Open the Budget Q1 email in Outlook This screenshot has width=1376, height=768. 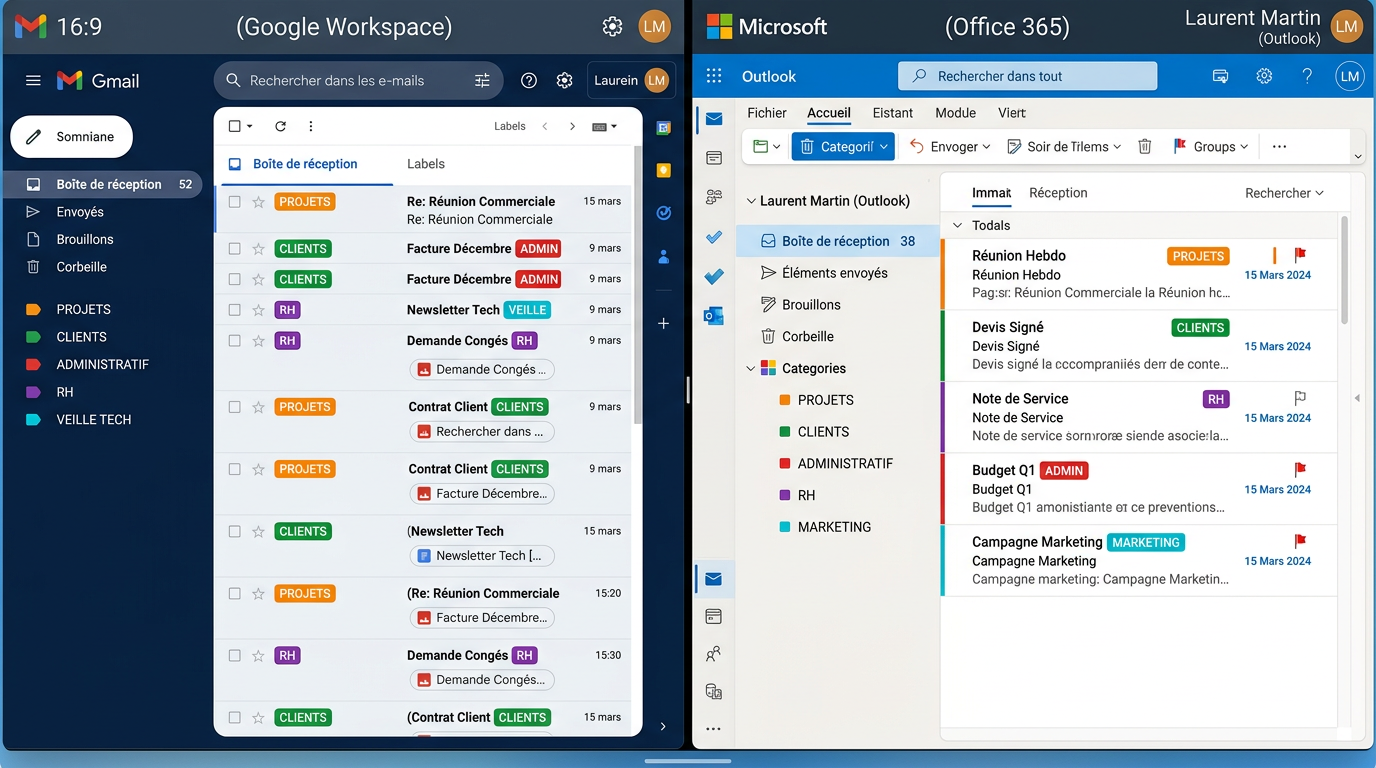[x=1139, y=489]
